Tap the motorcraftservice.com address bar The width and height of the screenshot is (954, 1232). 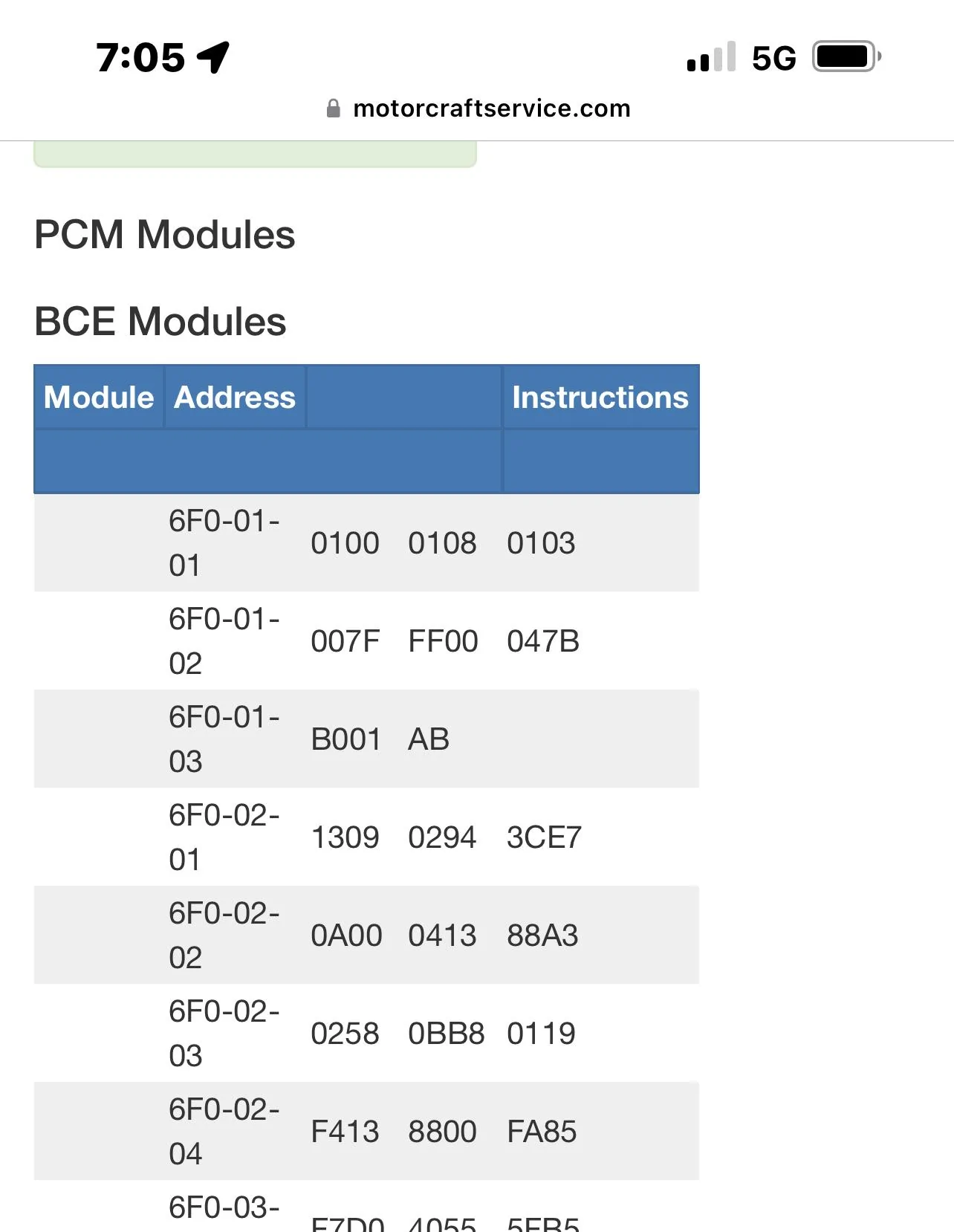coord(491,108)
